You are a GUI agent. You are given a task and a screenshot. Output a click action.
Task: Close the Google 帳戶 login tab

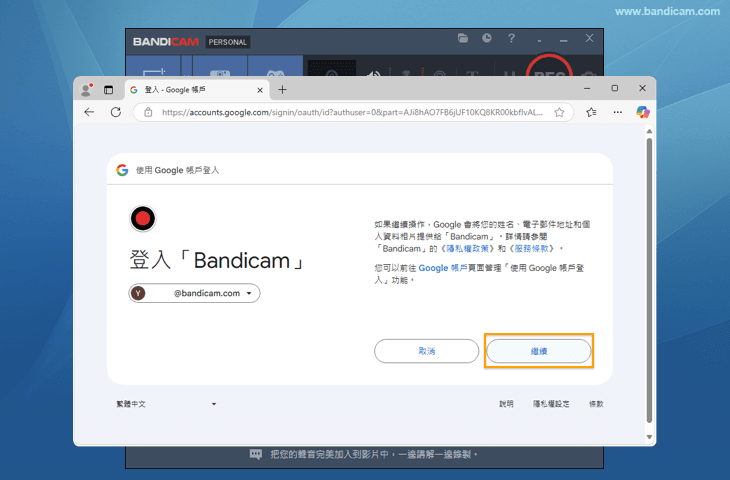coord(260,90)
